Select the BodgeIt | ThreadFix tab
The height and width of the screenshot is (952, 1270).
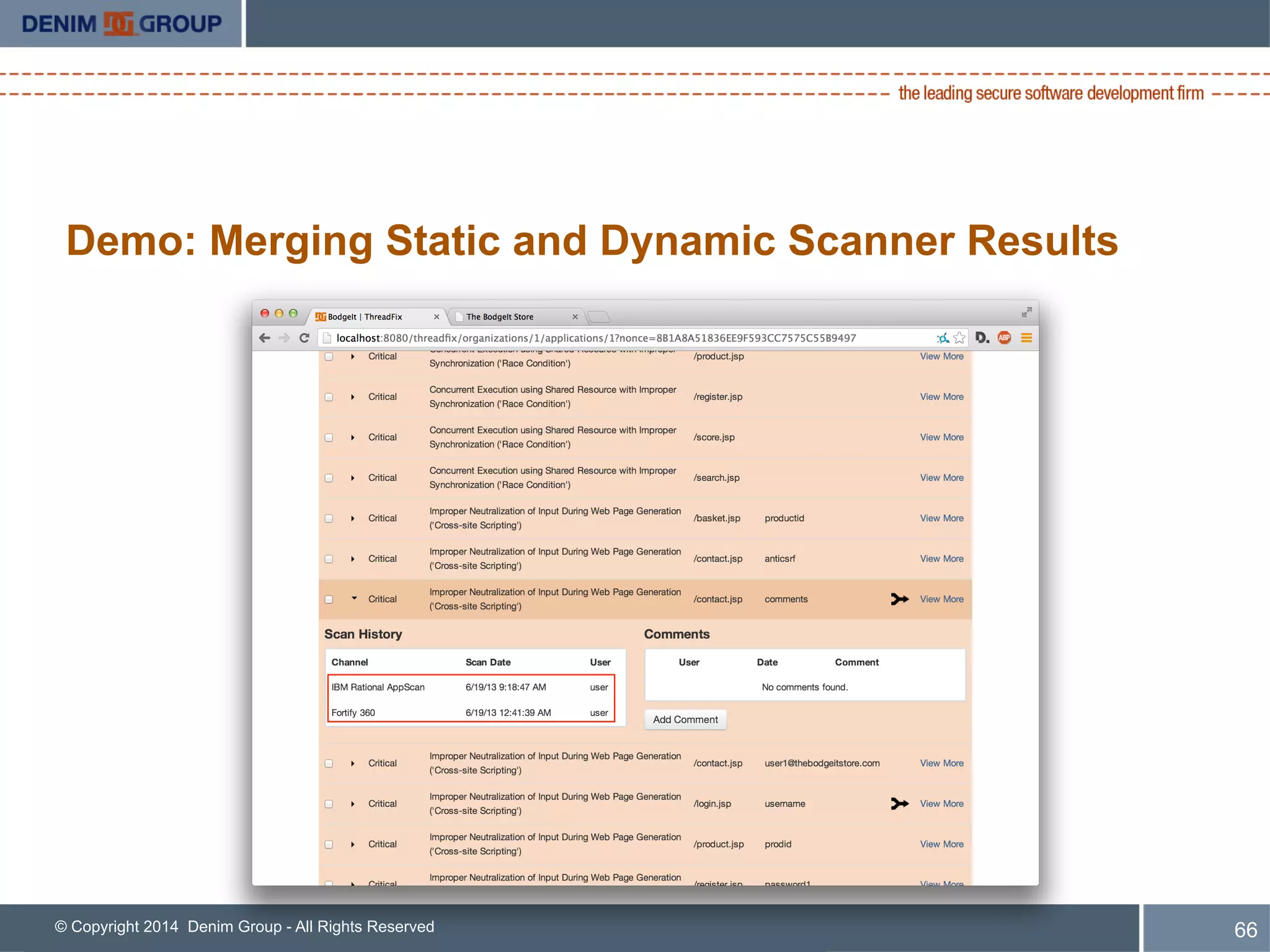pos(365,317)
